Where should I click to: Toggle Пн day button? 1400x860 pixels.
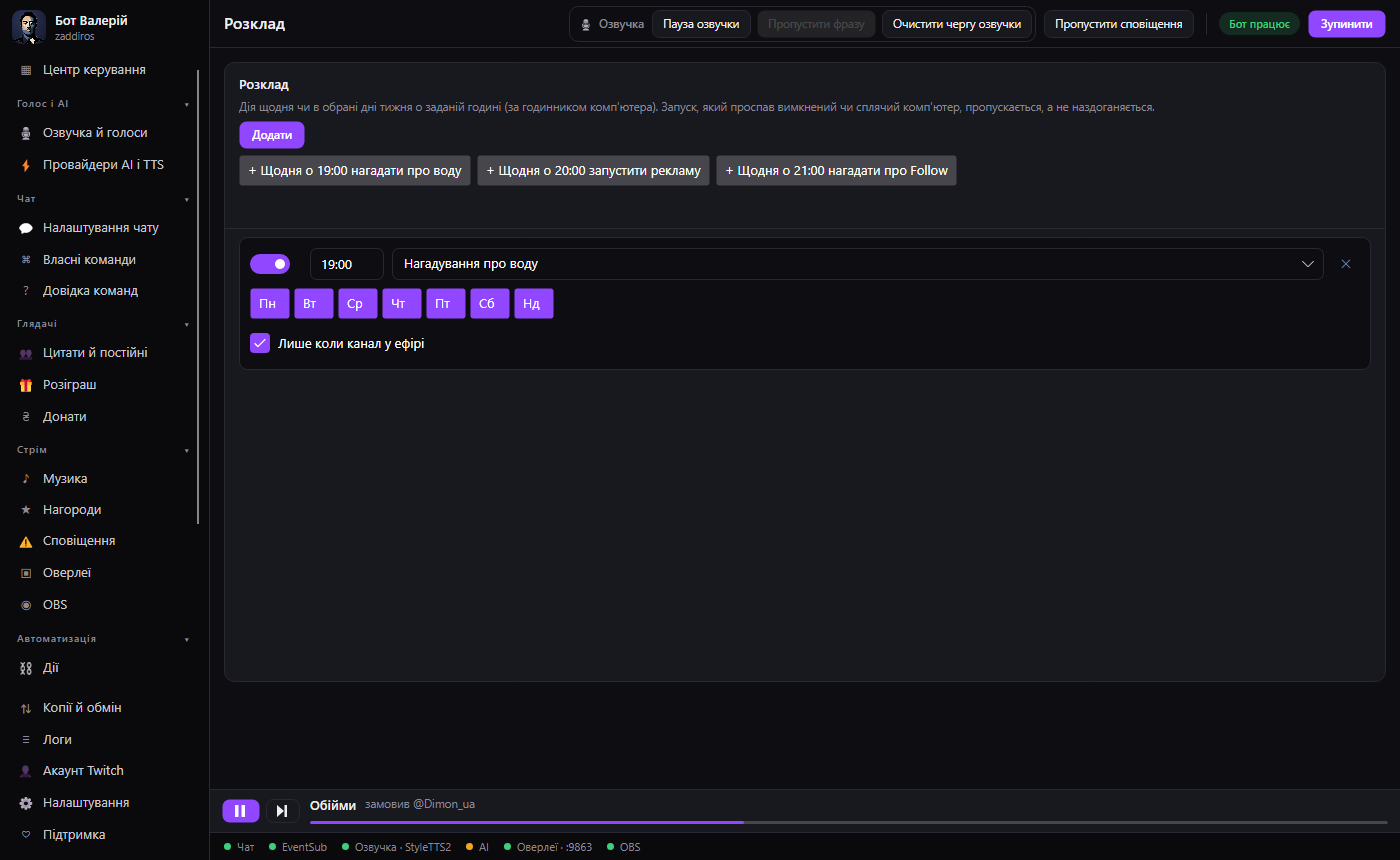point(270,303)
